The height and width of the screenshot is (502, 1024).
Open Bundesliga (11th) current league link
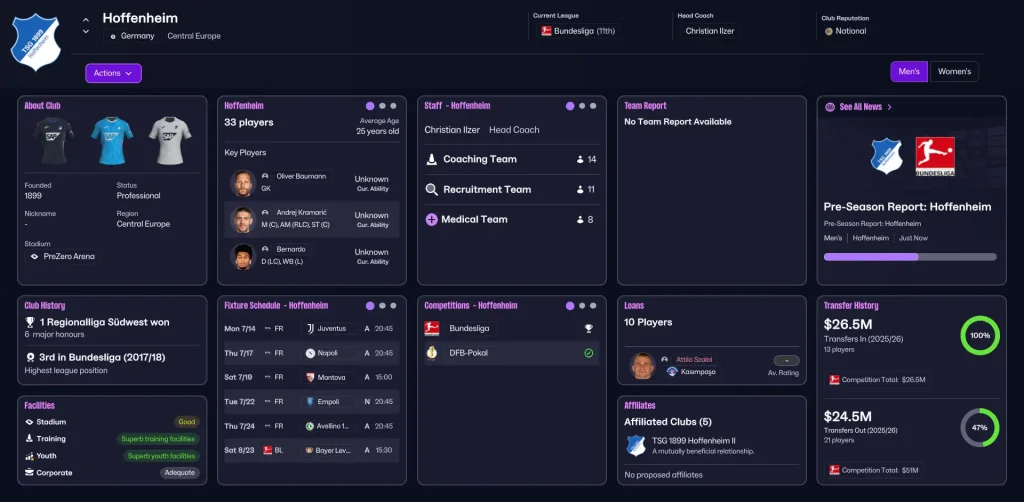point(579,31)
